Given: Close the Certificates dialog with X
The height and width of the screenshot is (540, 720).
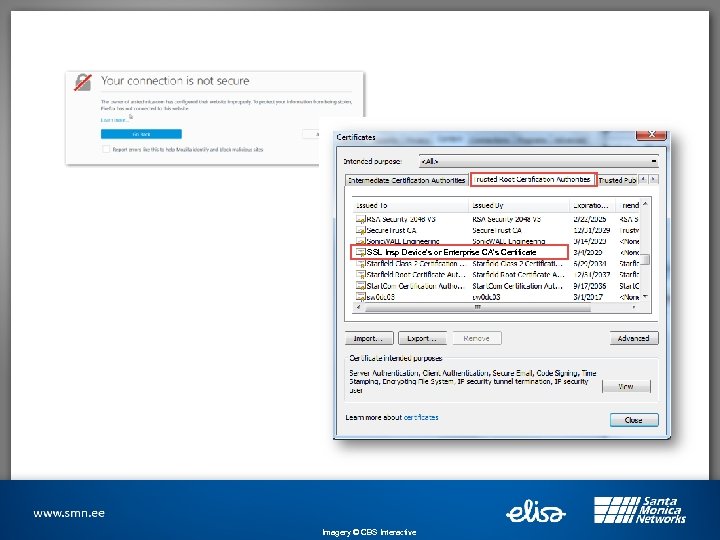Looking at the screenshot, I should (651, 135).
